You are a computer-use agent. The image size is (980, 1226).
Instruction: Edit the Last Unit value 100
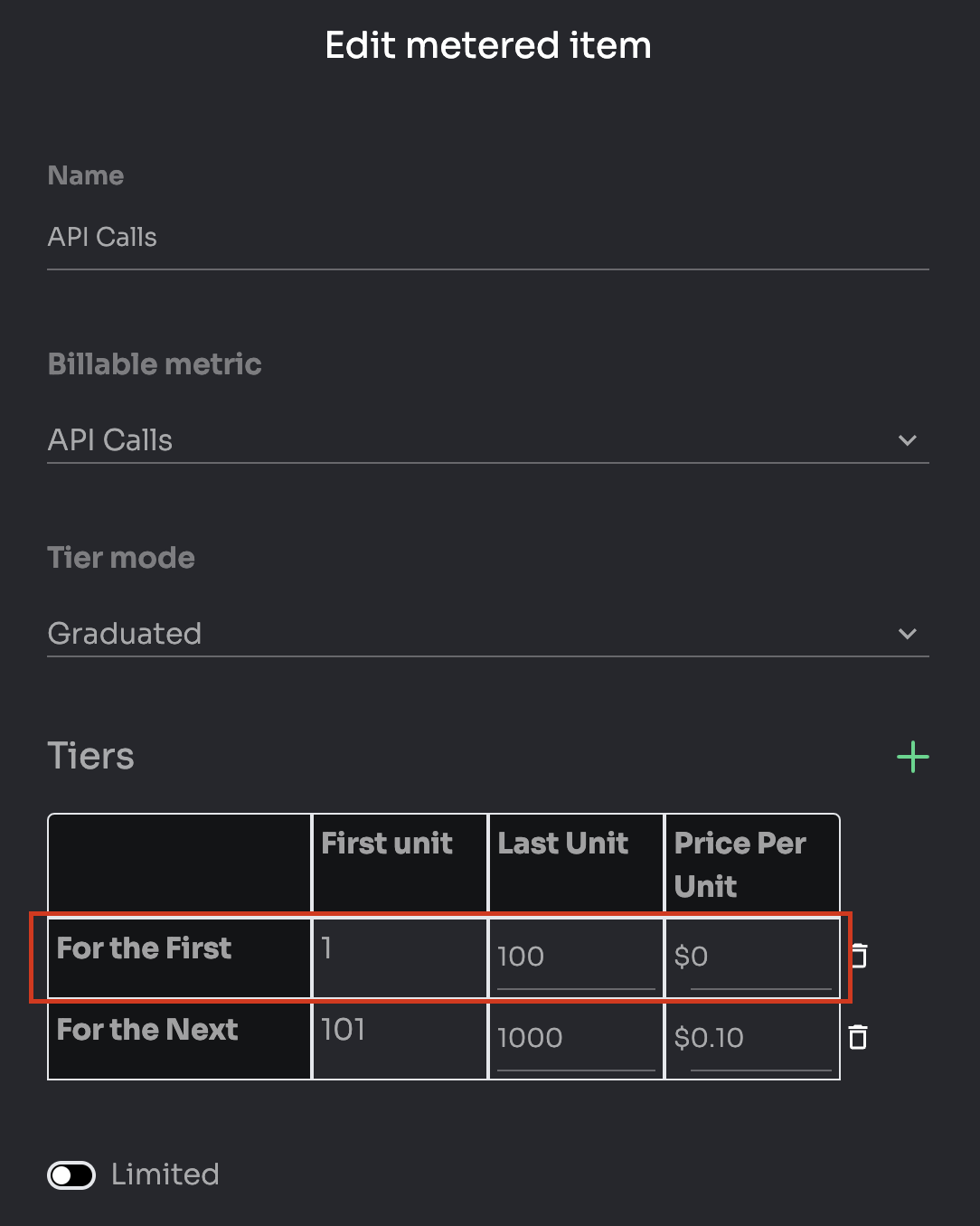click(x=575, y=957)
